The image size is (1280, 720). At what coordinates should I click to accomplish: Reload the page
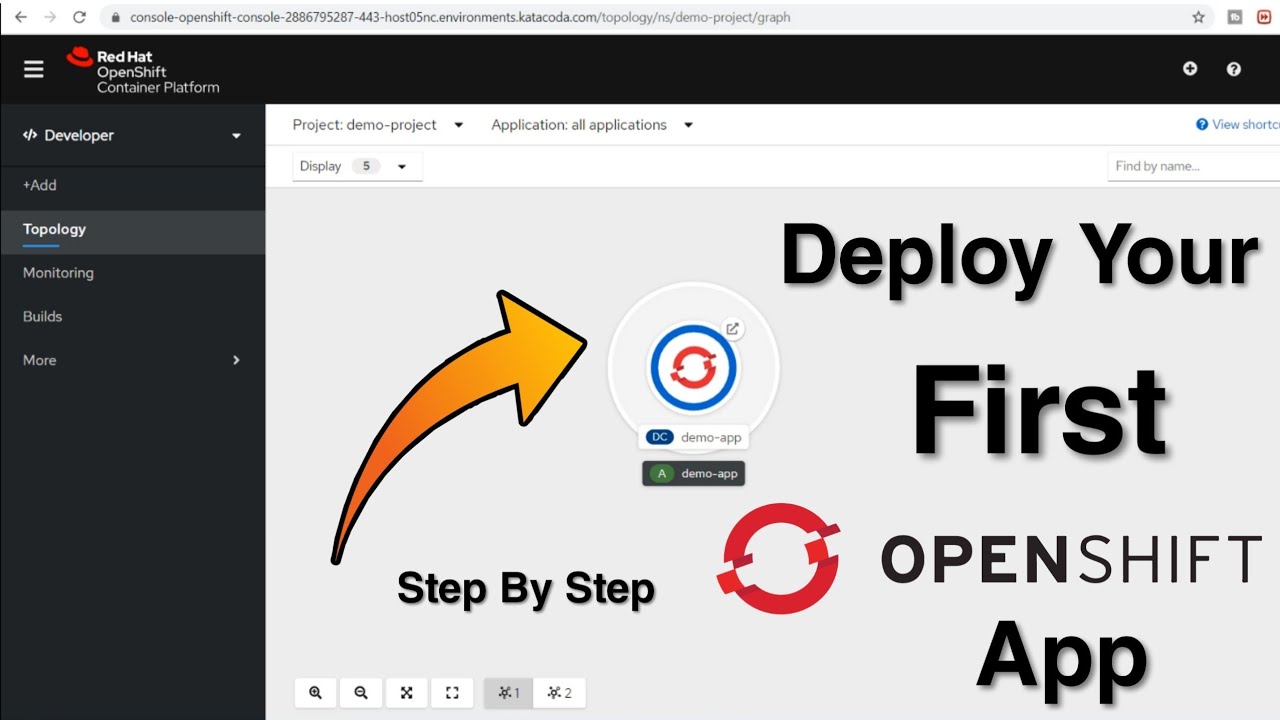80,17
